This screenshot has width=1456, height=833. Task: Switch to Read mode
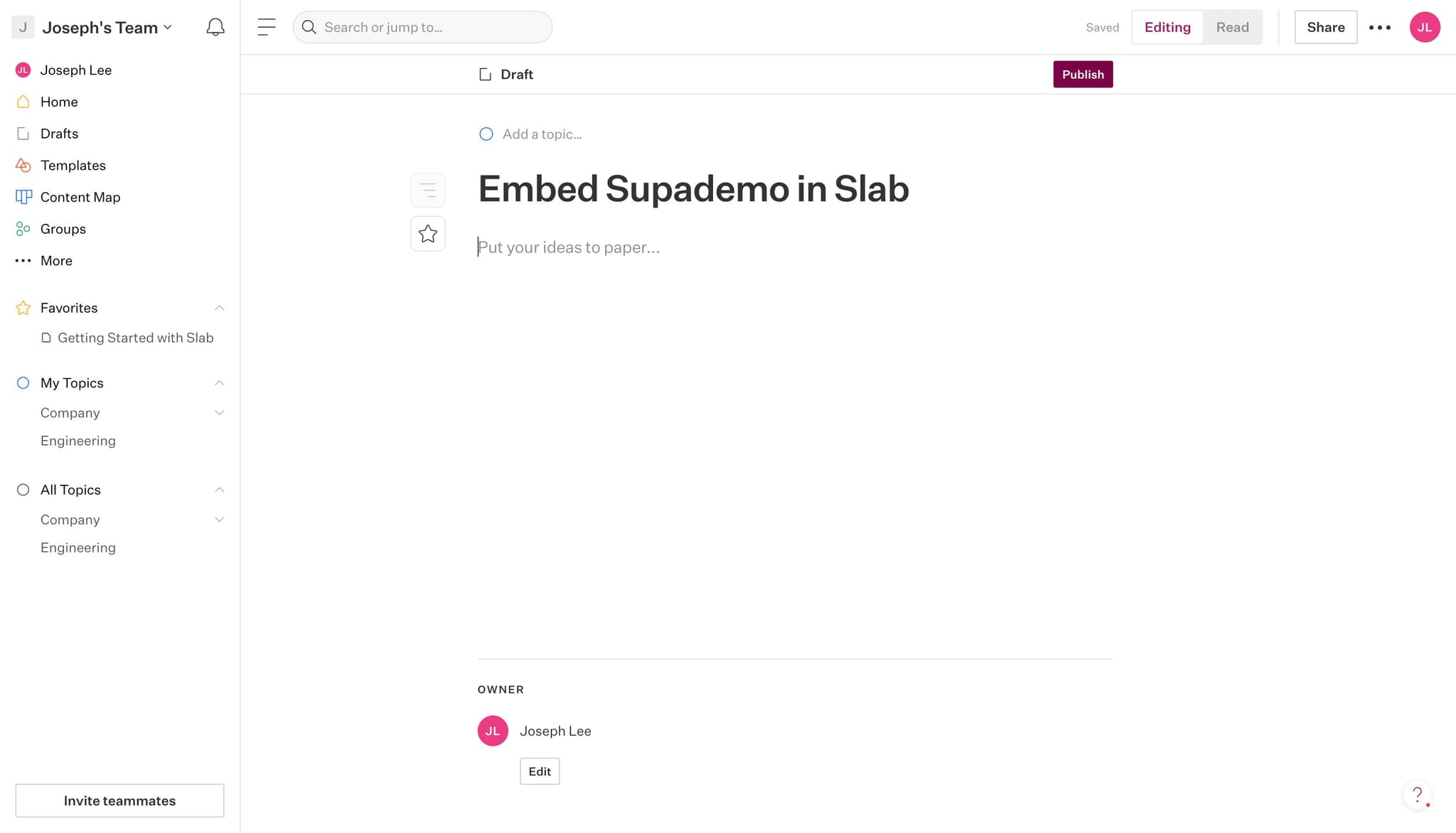point(1232,27)
